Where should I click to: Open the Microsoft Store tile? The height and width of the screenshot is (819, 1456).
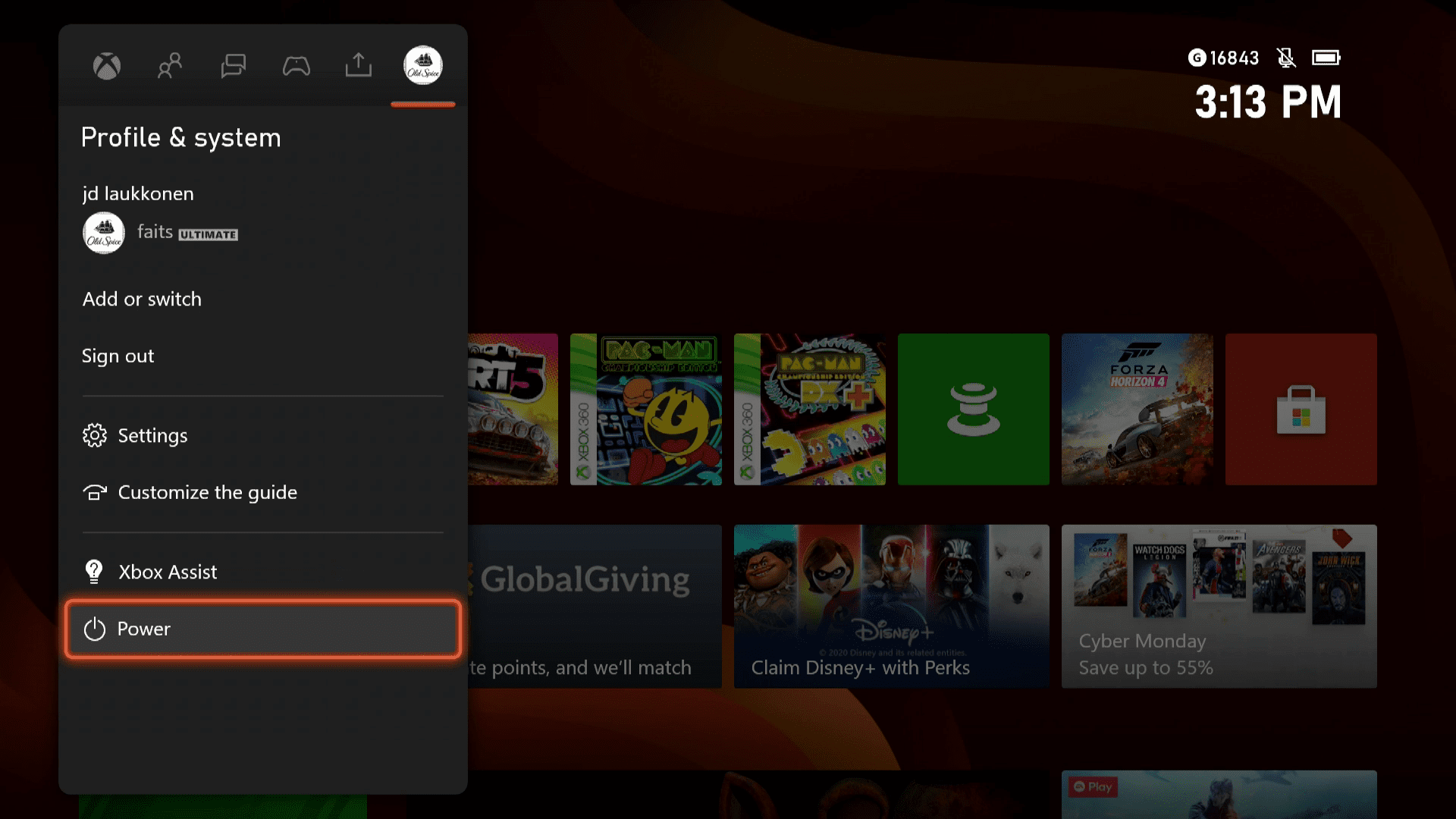pos(1301,410)
